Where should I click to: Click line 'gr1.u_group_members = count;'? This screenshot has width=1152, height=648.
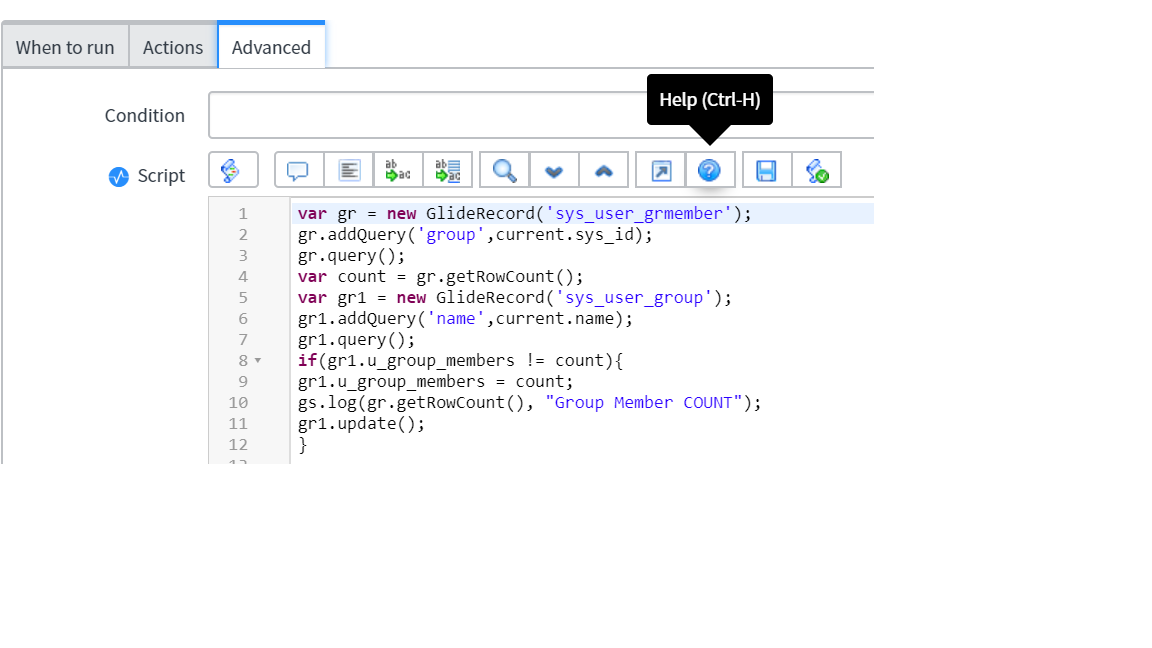(435, 382)
